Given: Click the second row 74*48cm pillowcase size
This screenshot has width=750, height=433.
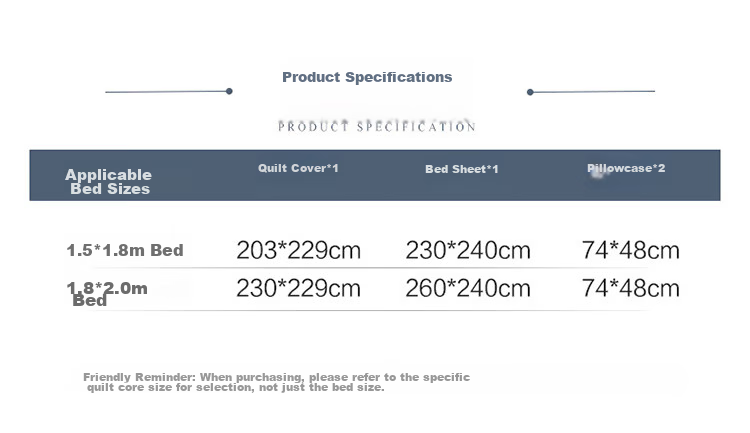Looking at the screenshot, I should coord(630,288).
